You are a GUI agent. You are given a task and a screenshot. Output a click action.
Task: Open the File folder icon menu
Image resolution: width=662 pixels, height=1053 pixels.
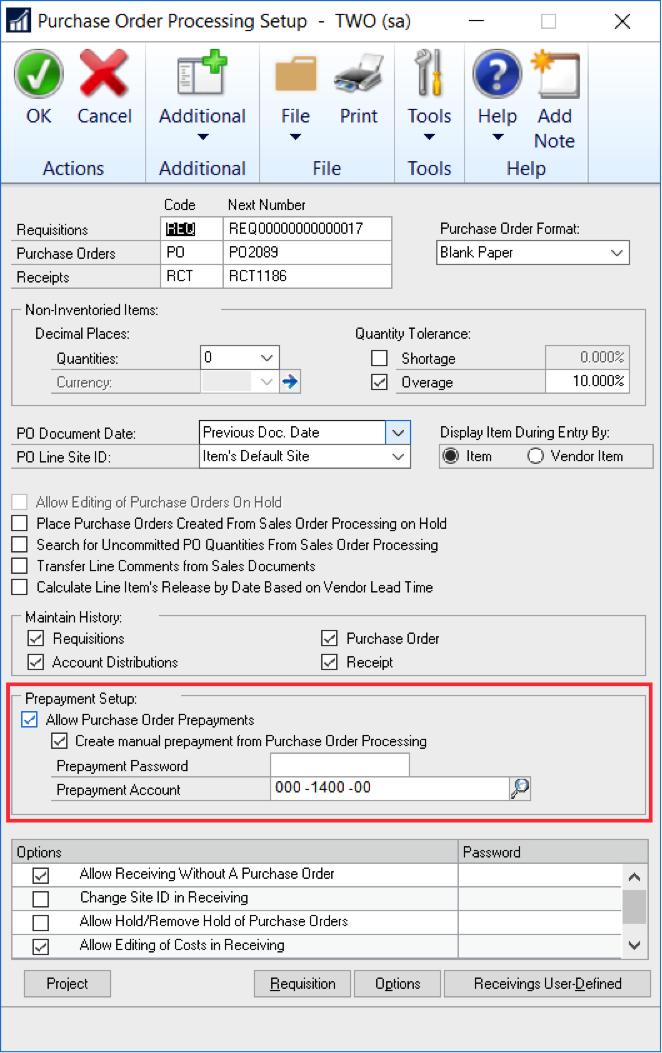click(x=295, y=76)
